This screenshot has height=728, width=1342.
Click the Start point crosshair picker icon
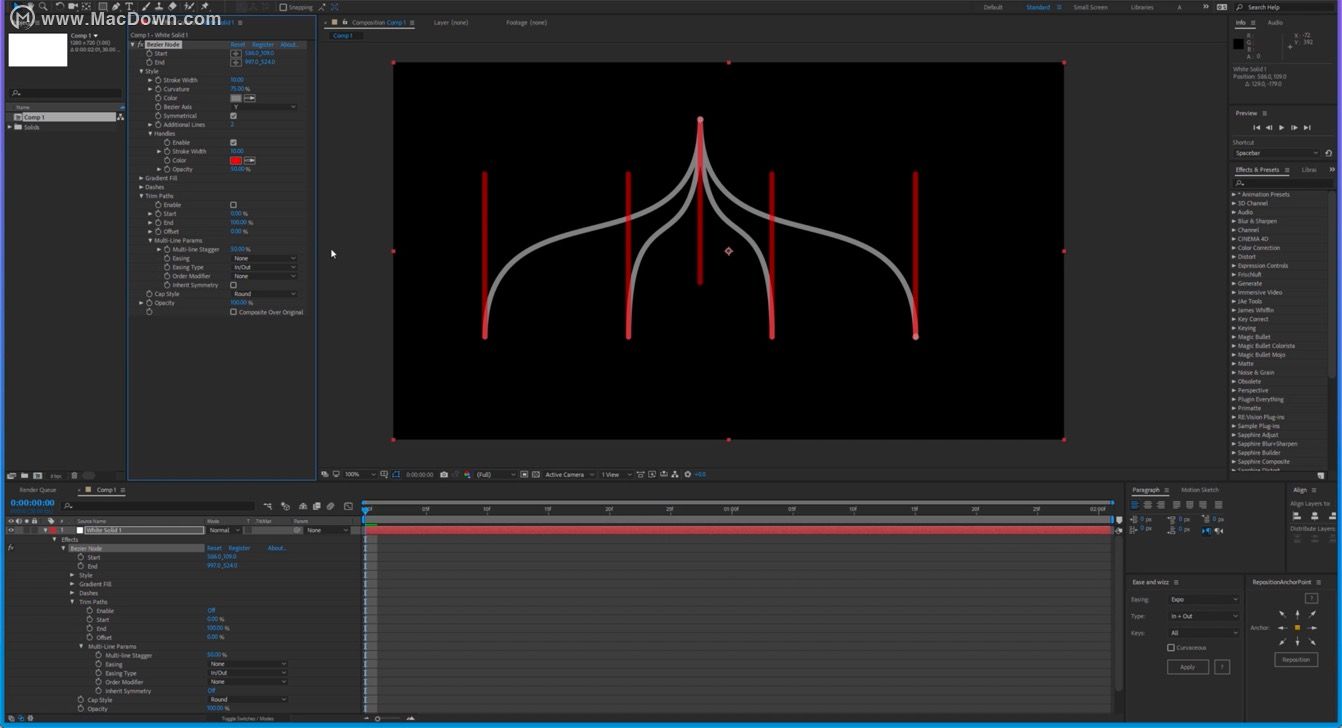click(x=236, y=53)
